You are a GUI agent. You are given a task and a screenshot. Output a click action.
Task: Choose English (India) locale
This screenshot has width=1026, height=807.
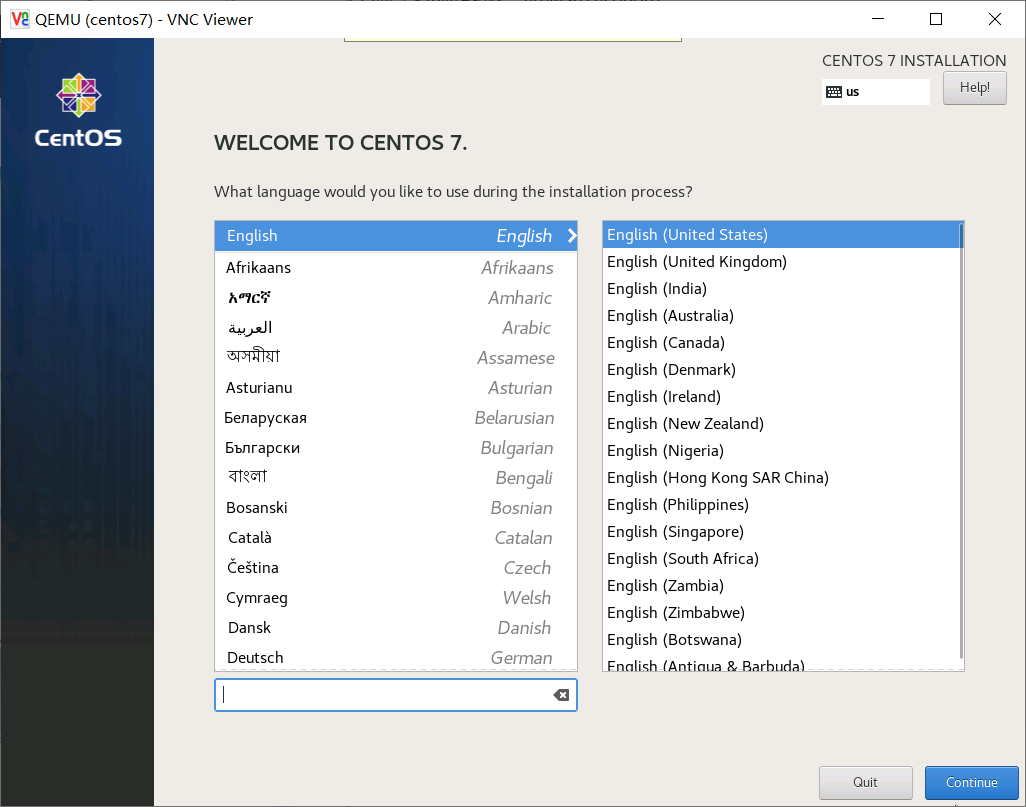pyautogui.click(x=781, y=289)
